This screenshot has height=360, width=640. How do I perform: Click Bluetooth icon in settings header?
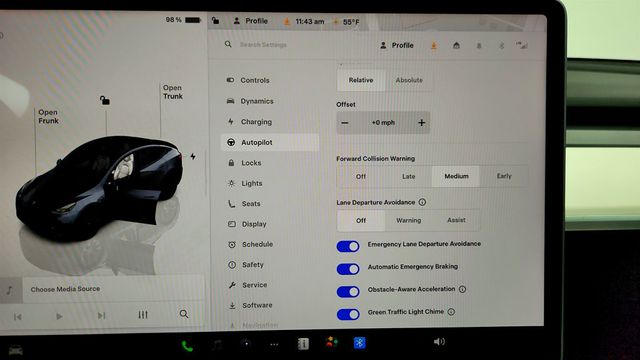[502, 46]
